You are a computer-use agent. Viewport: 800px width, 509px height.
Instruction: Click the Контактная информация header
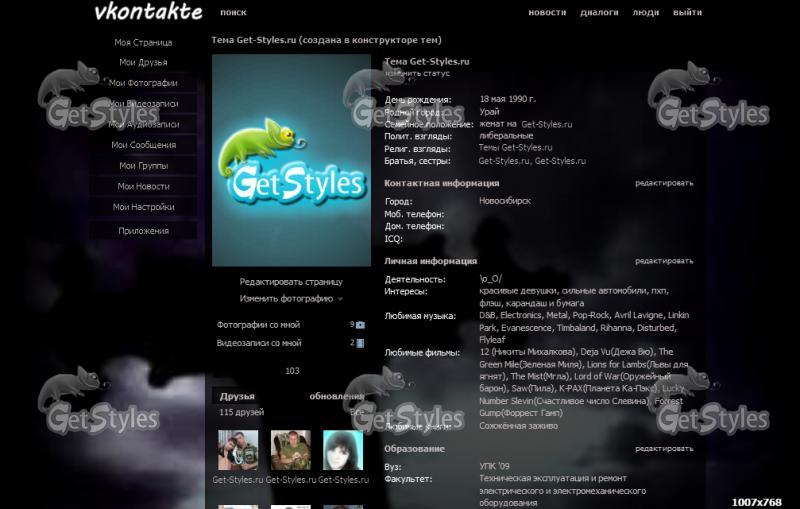tap(441, 183)
